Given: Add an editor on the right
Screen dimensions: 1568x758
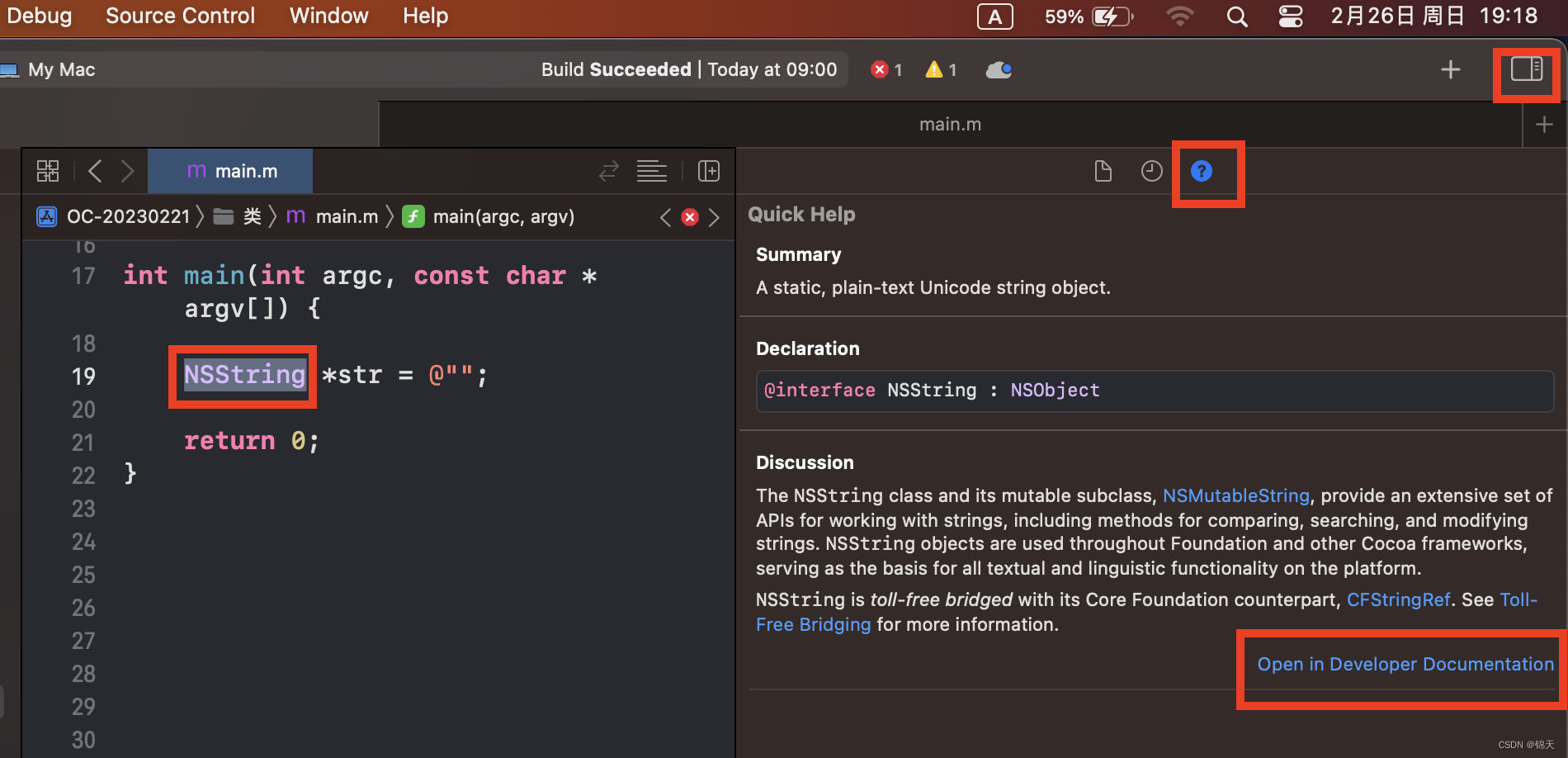Looking at the screenshot, I should click(x=709, y=171).
